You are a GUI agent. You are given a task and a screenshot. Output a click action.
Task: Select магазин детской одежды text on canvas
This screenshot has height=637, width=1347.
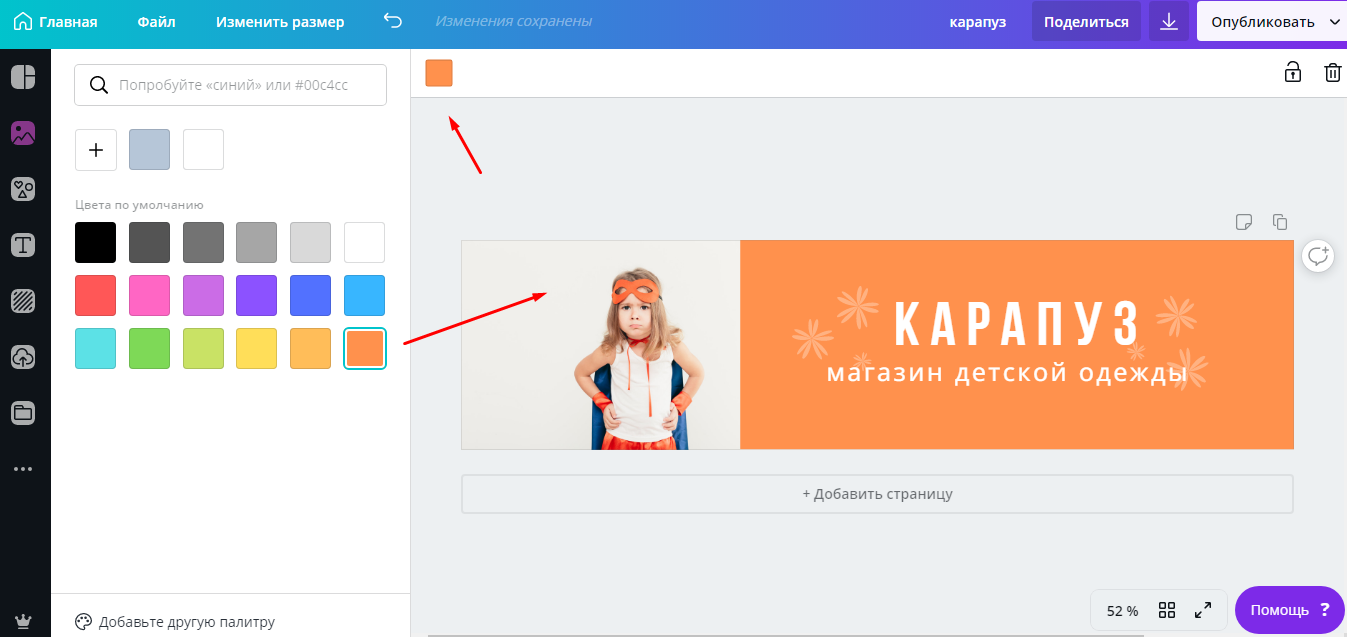[1006, 373]
